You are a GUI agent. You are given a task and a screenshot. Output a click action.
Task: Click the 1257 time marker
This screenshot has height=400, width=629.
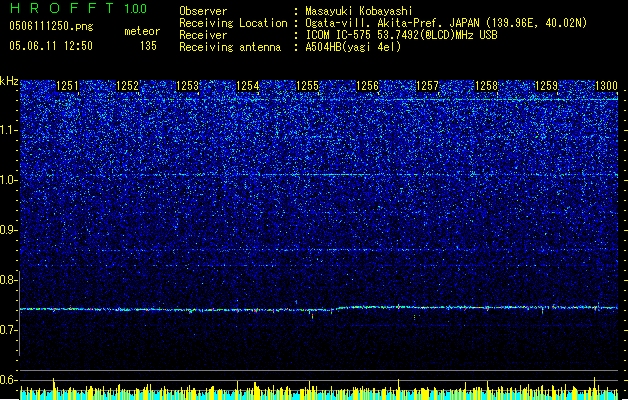coord(427,86)
